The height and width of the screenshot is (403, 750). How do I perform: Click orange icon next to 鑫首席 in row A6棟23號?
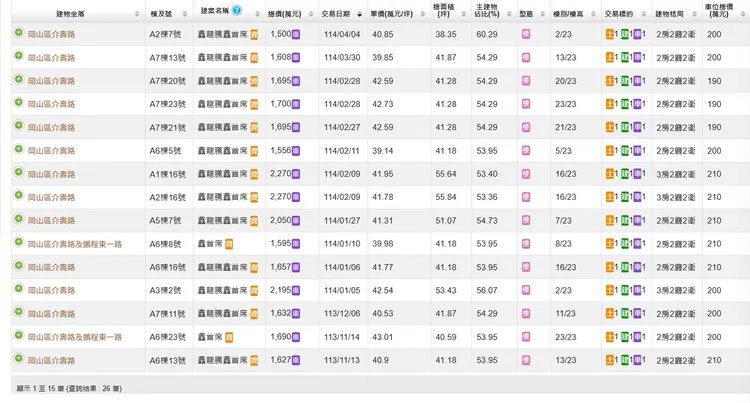pos(229,337)
